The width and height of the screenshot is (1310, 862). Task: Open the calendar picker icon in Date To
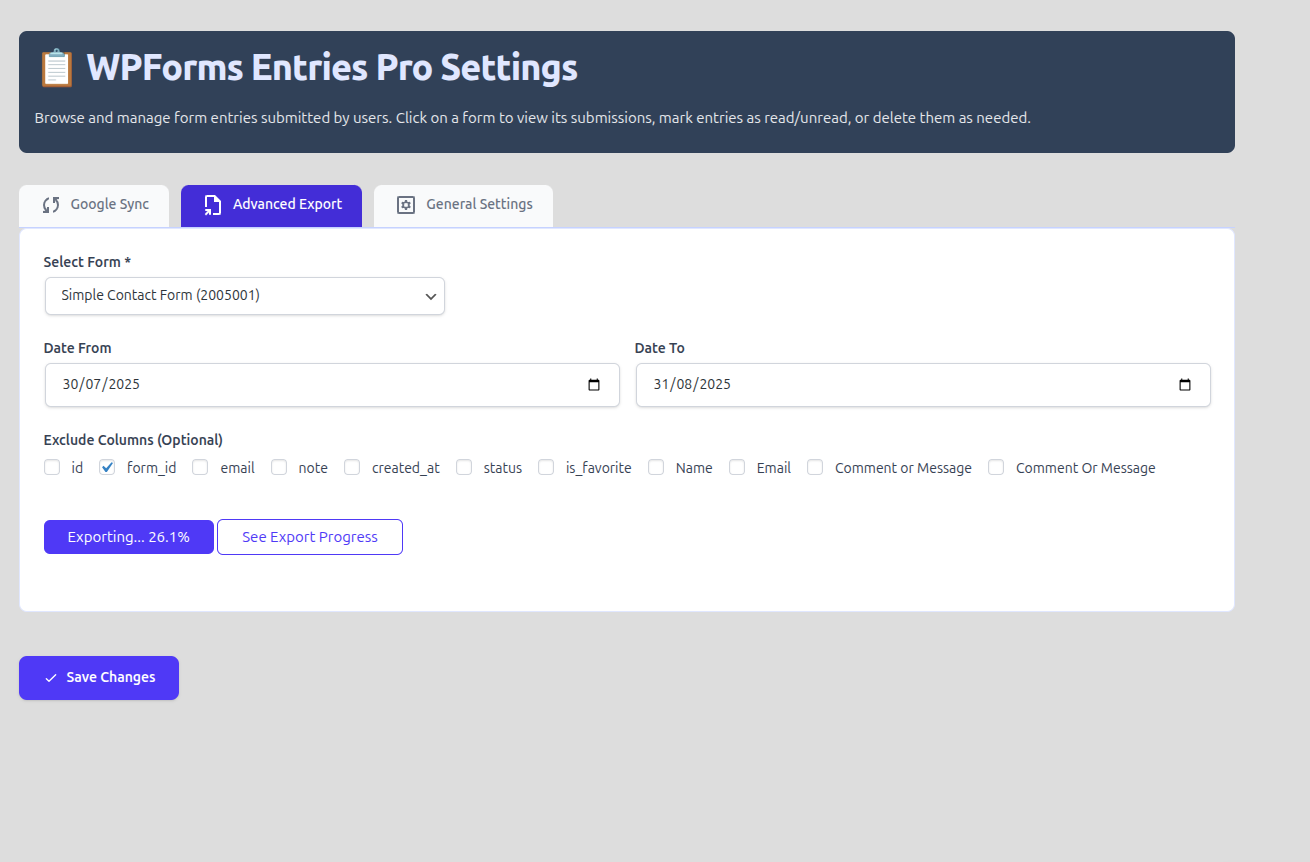click(x=1185, y=385)
